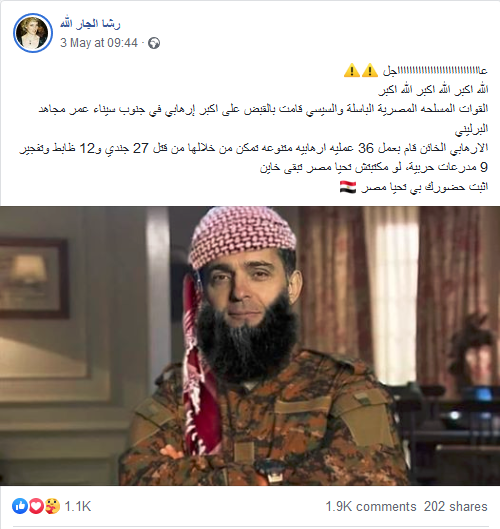Screen dimensions: 500x529
Task: Click the red Love heart reaction icon
Action: [36, 506]
